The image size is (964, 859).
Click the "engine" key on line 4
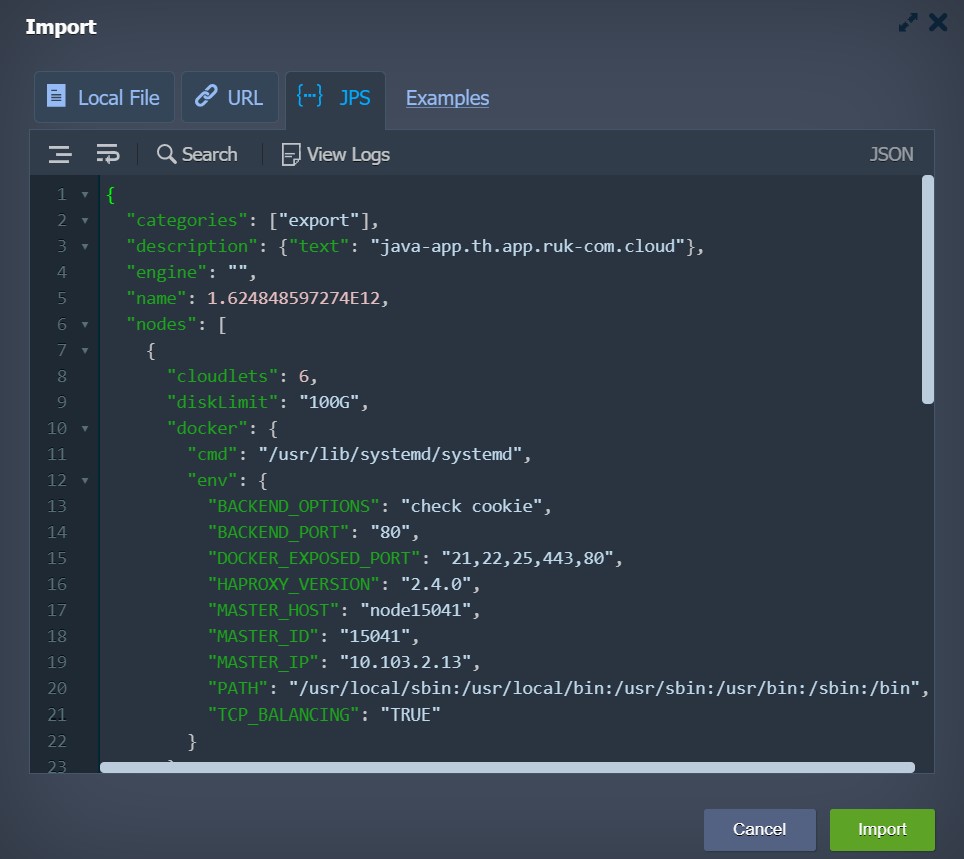coord(167,272)
